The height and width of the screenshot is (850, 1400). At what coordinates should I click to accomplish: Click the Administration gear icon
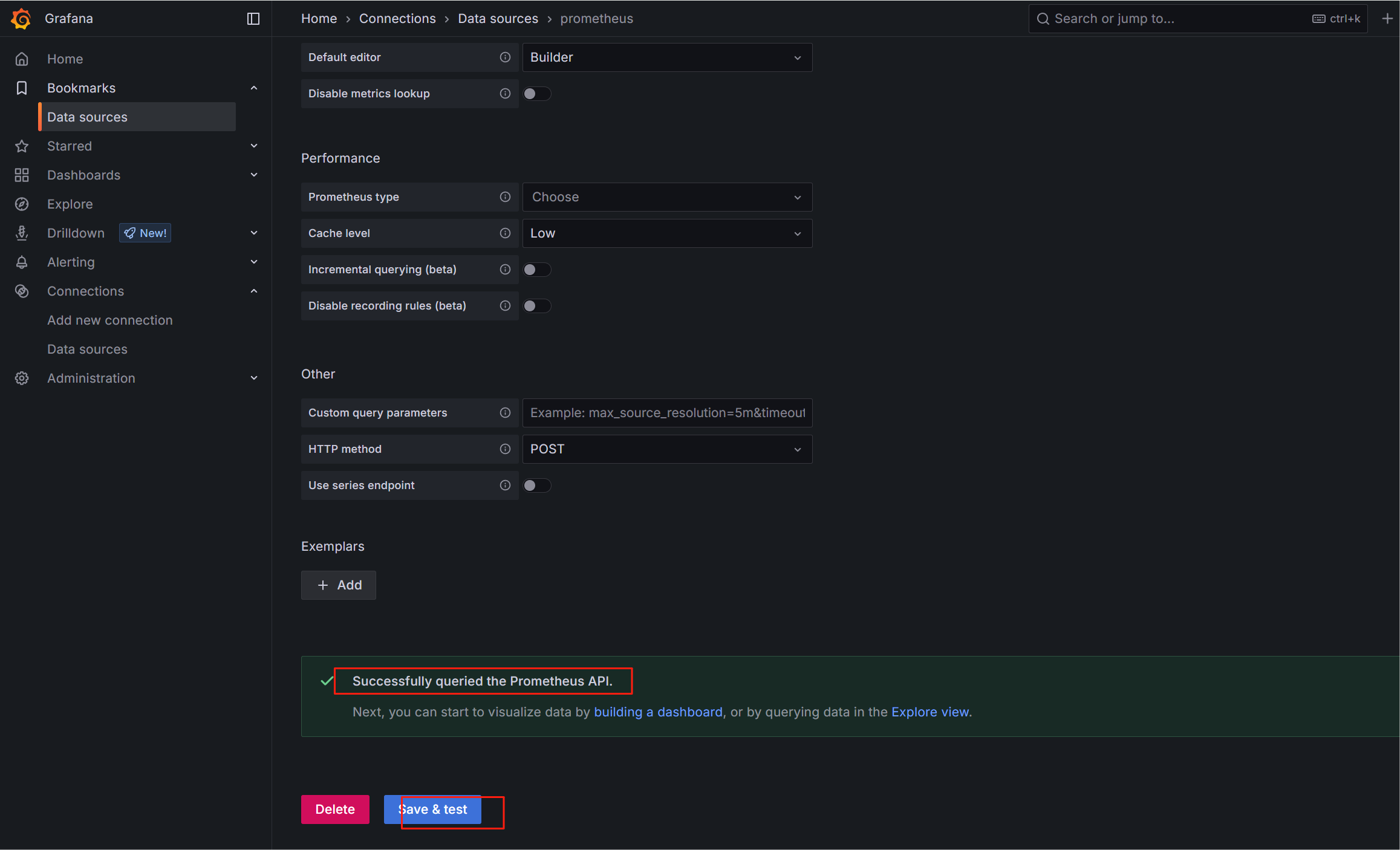pyautogui.click(x=22, y=378)
